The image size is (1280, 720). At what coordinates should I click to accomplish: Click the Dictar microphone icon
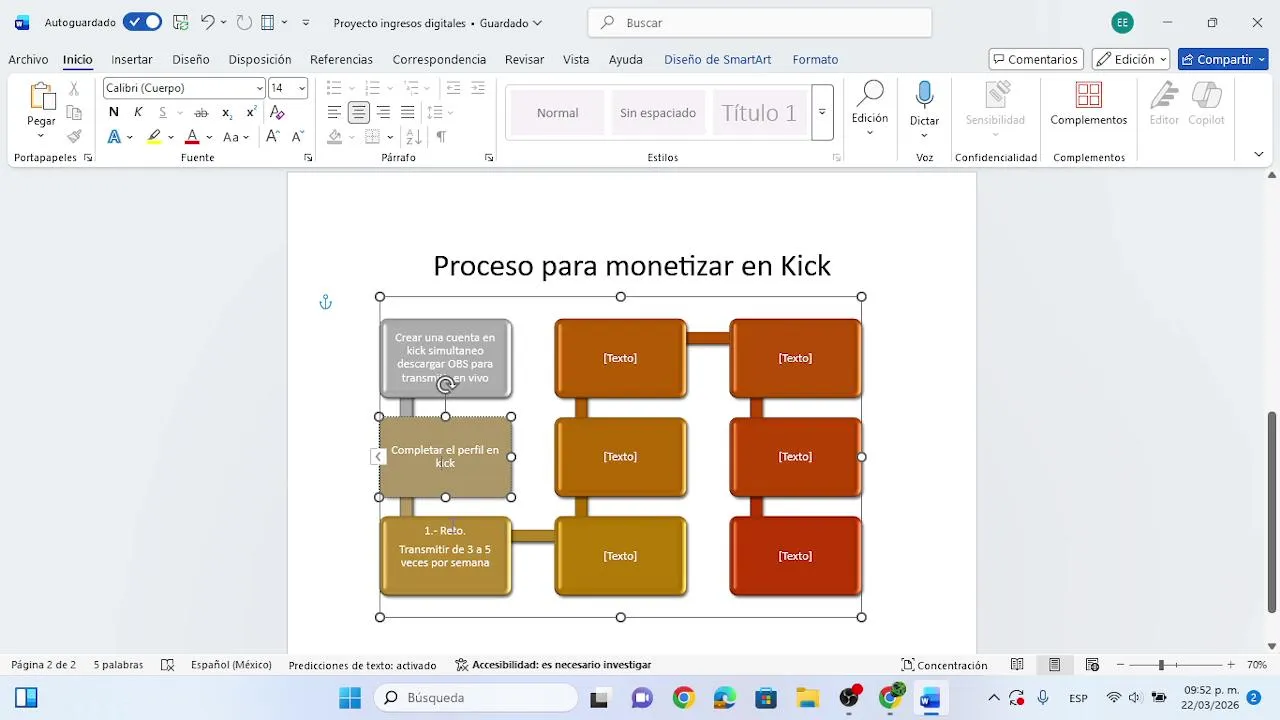(x=924, y=95)
